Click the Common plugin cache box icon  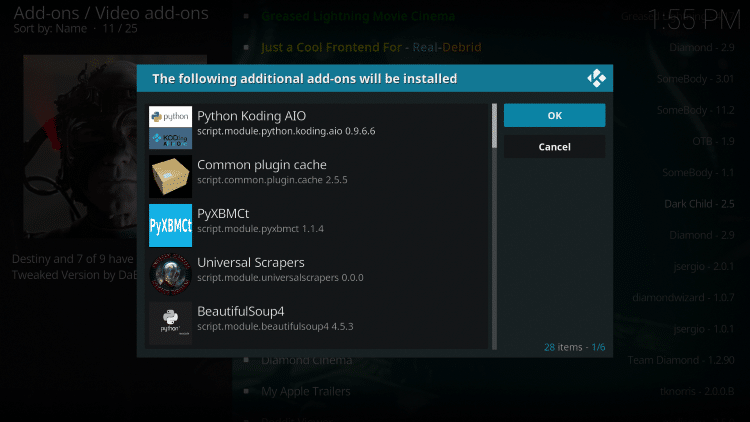(170, 176)
